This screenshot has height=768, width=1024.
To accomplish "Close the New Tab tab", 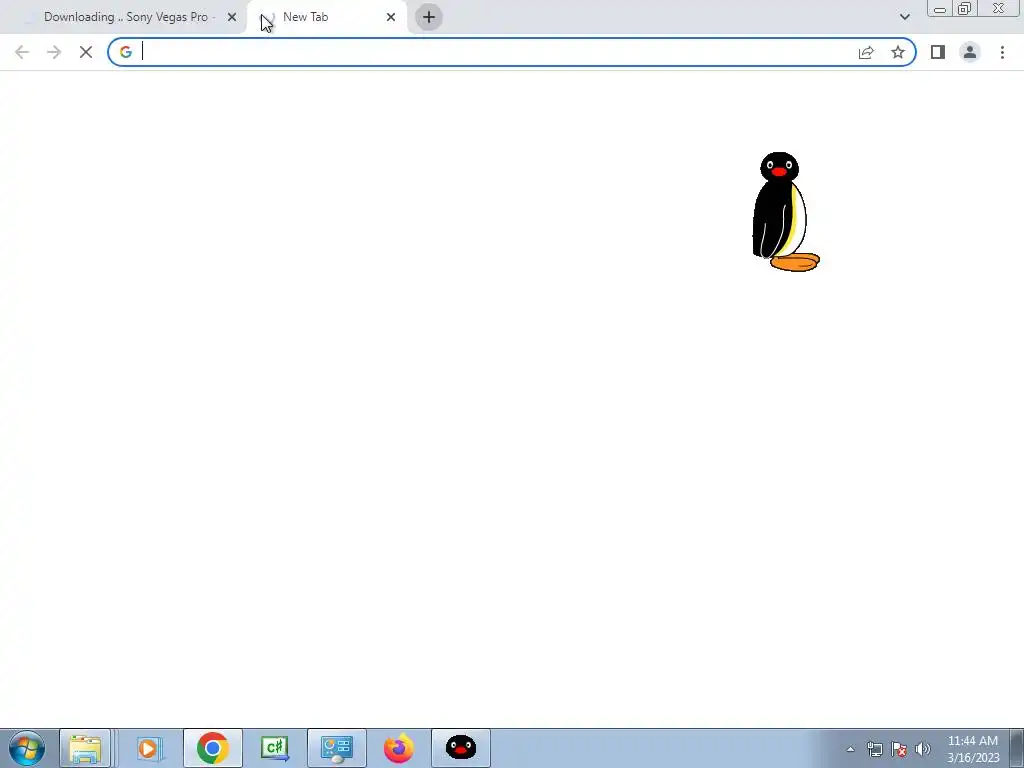I will pos(391,18).
